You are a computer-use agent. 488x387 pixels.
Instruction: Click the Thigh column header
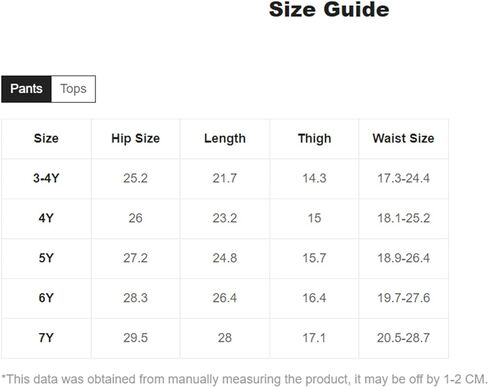click(314, 138)
